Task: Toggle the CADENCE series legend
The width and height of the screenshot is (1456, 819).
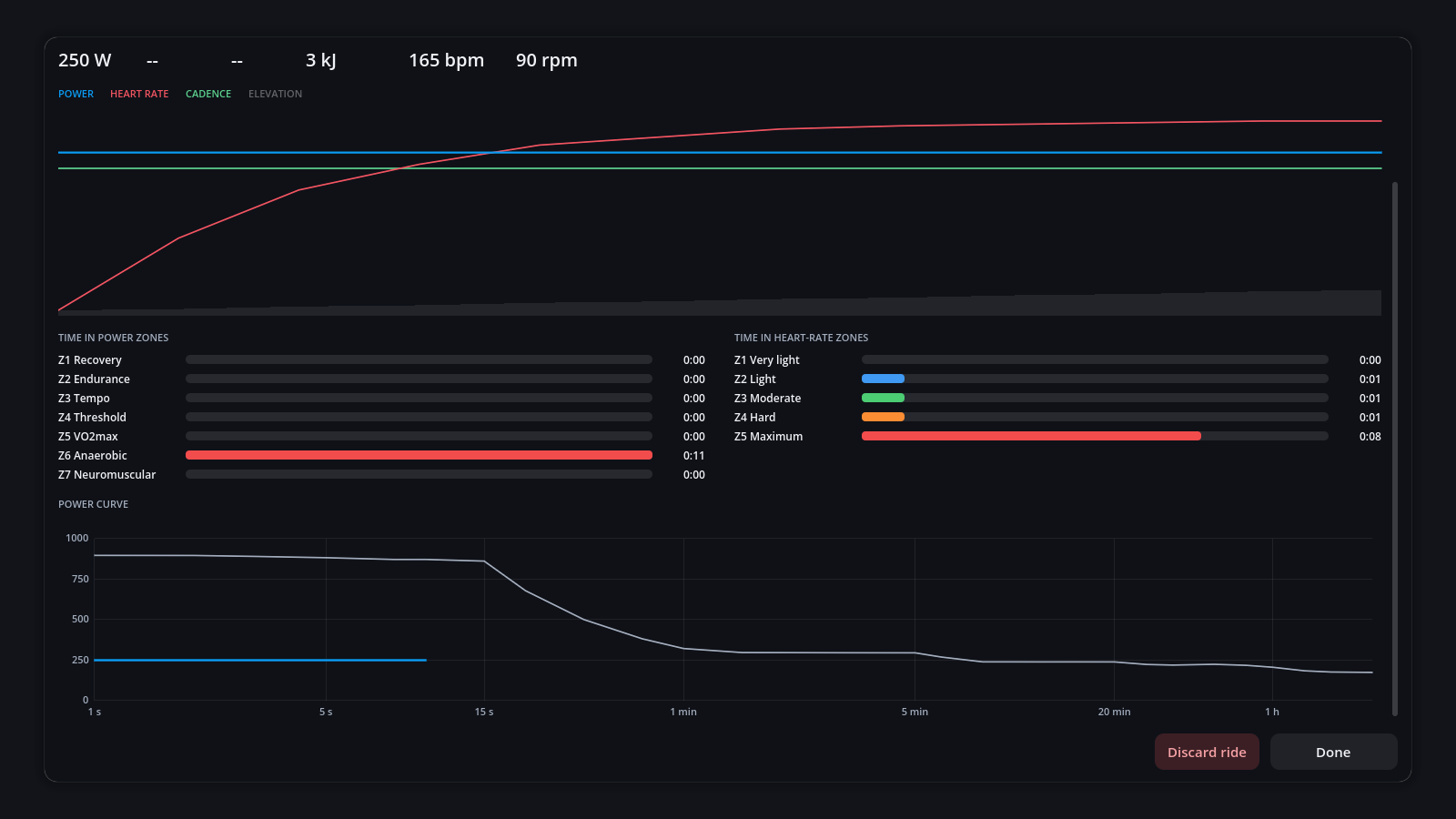Action: [208, 94]
